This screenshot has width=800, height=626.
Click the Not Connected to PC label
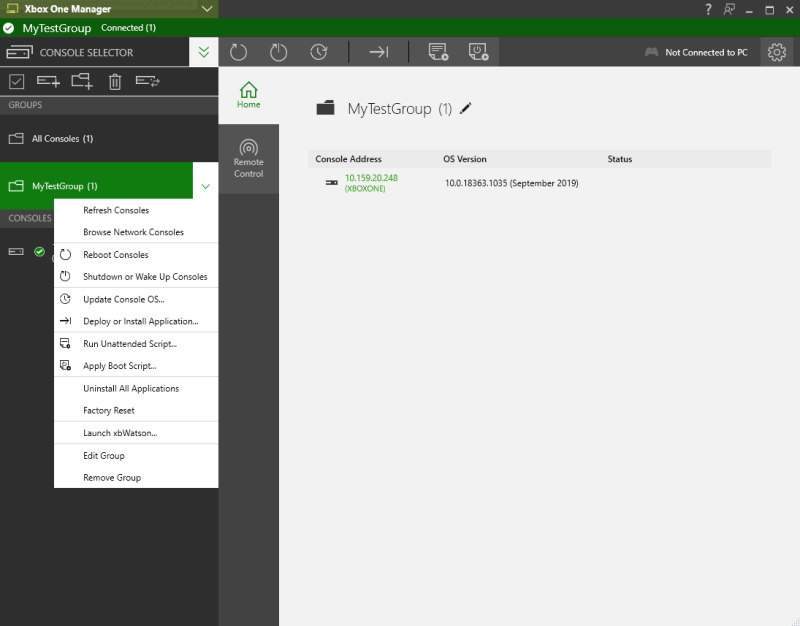point(706,53)
